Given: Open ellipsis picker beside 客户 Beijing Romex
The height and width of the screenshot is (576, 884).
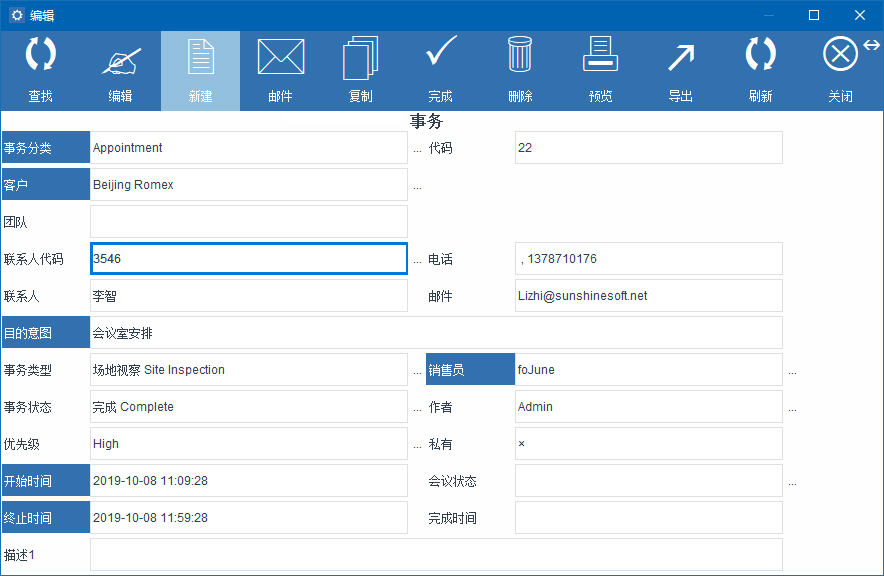Looking at the screenshot, I should point(417,185).
